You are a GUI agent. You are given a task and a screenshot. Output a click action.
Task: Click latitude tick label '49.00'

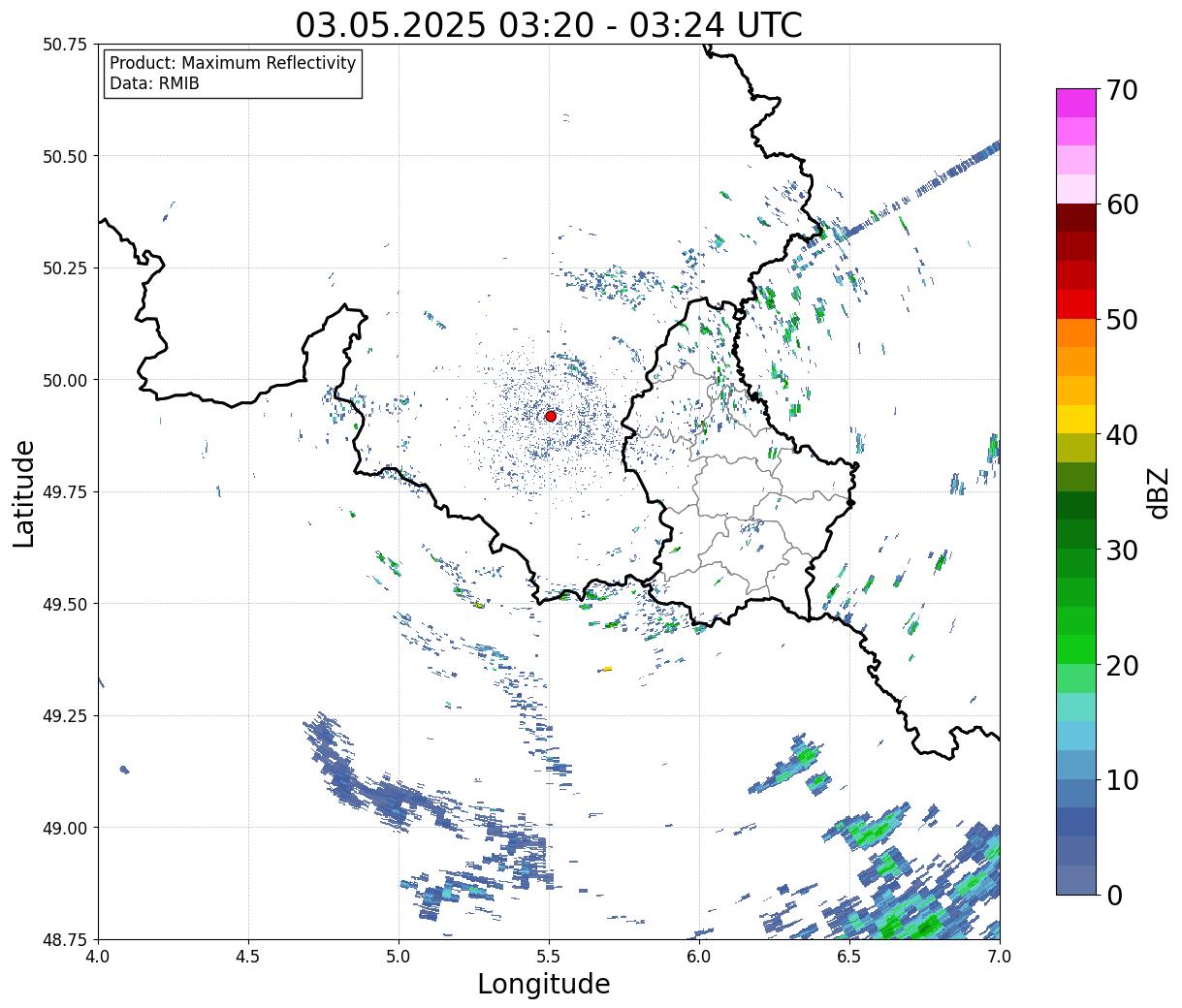65,828
